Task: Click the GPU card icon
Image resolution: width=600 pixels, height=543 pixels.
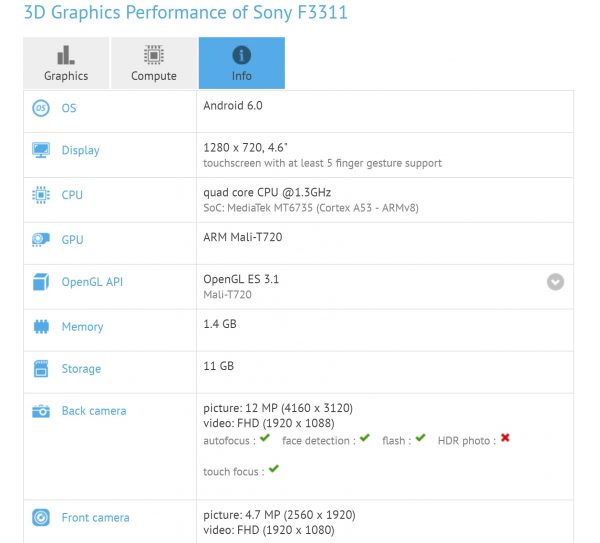Action: point(41,239)
